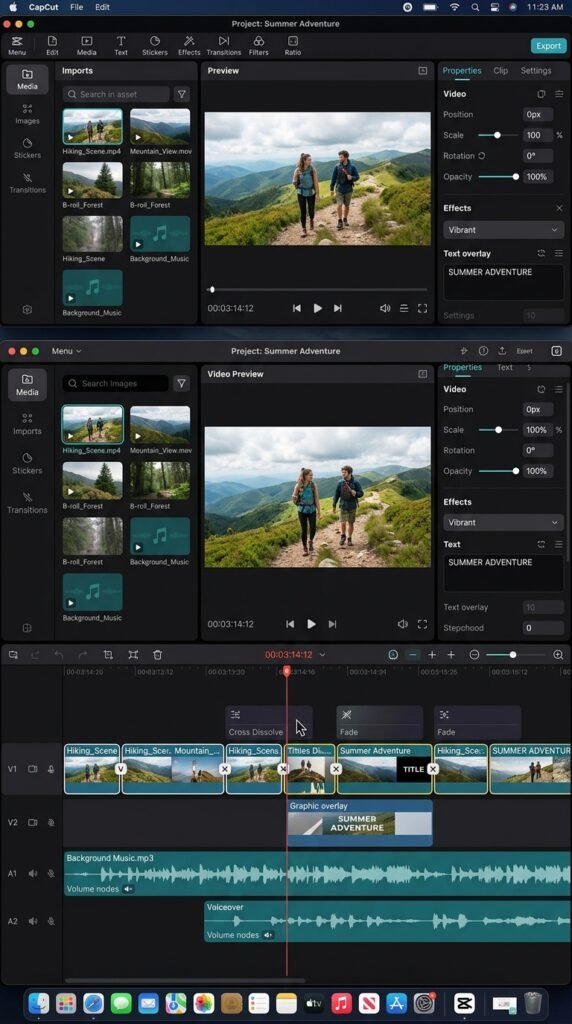Screen dimensions: 572x1024
Task: Open Safari from the Dock
Action: [93, 1002]
